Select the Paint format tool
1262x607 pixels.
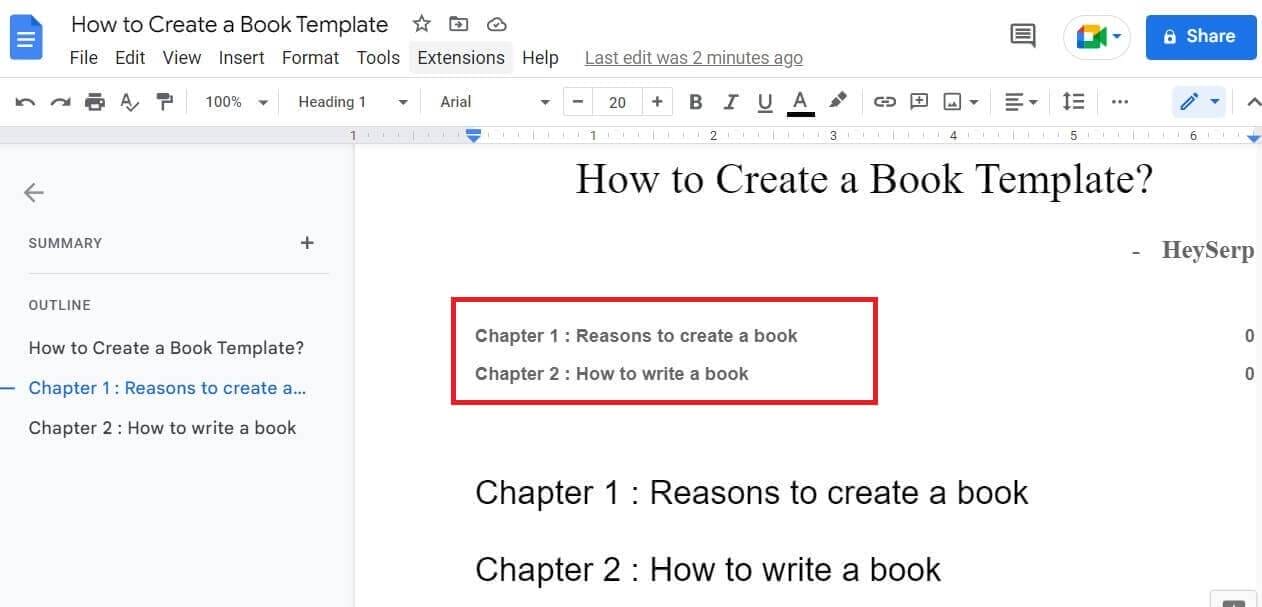pyautogui.click(x=165, y=101)
